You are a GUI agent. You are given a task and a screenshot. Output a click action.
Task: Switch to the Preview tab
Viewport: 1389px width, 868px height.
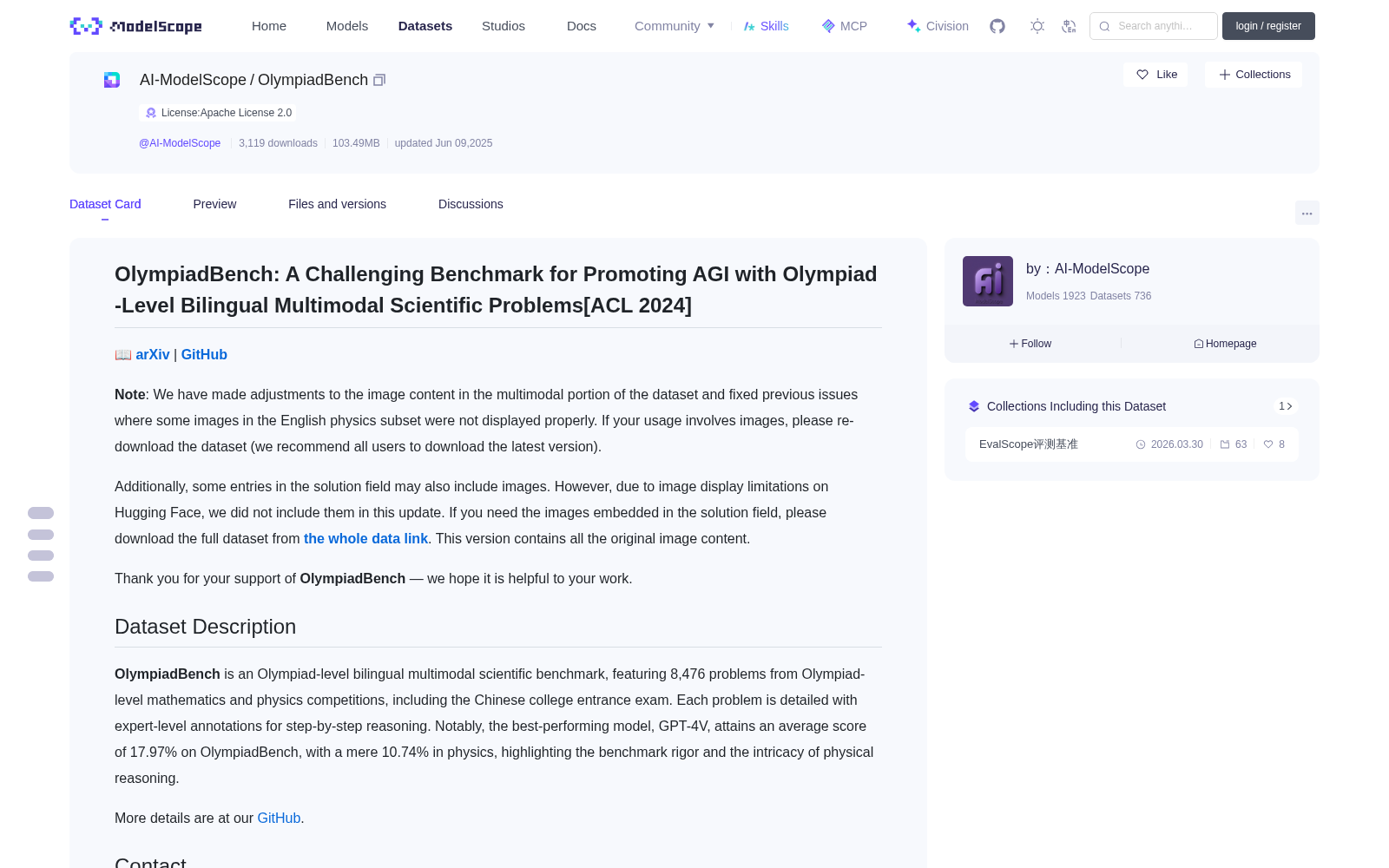click(x=214, y=204)
